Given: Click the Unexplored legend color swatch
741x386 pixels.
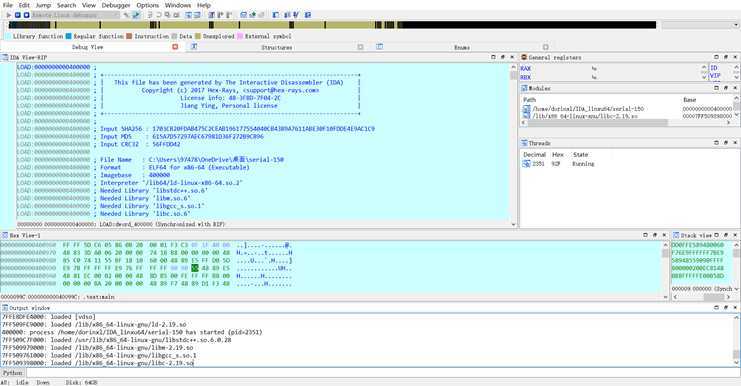Looking at the screenshot, I should tap(198, 36).
